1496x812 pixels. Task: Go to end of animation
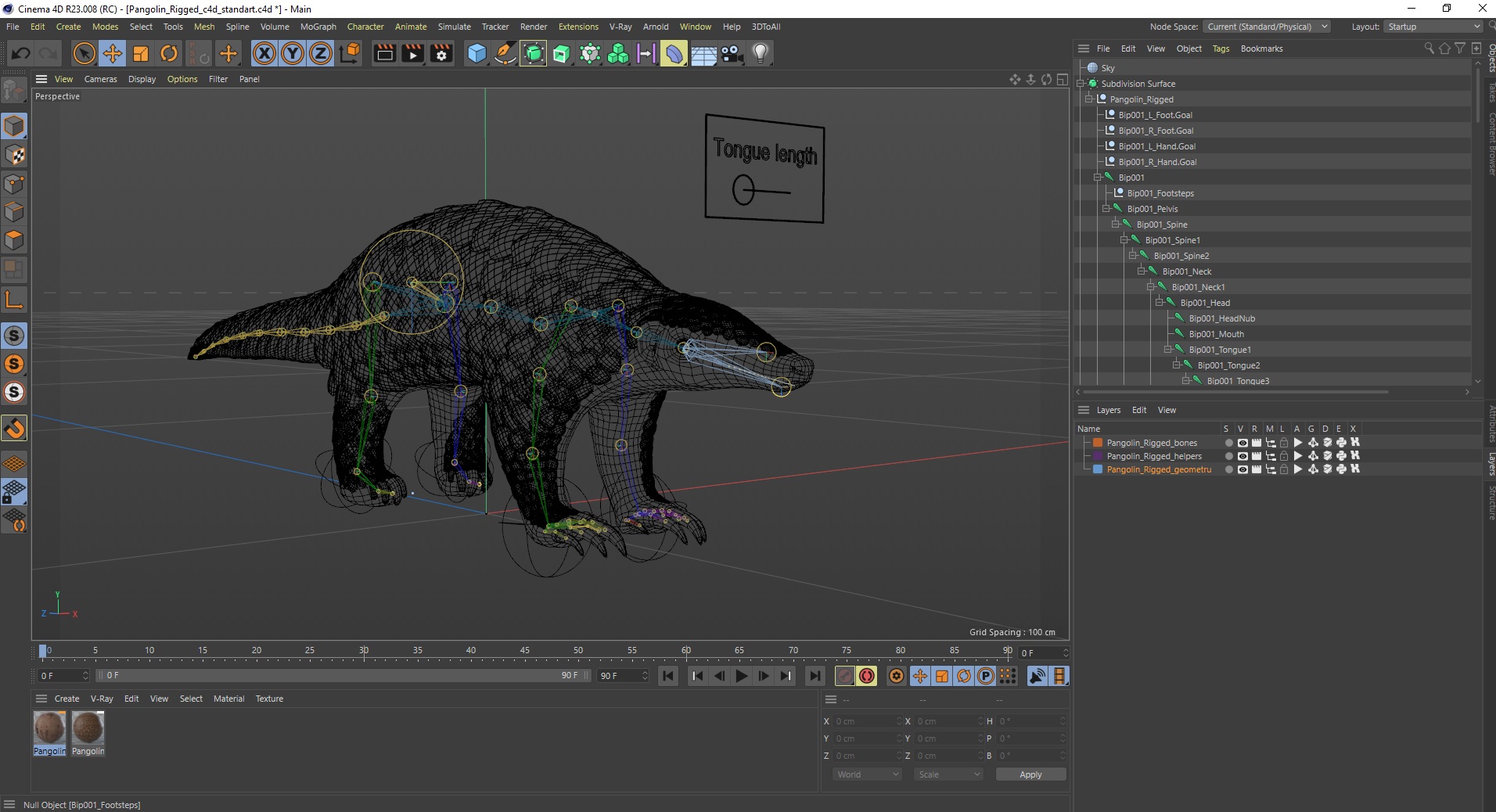(815, 676)
